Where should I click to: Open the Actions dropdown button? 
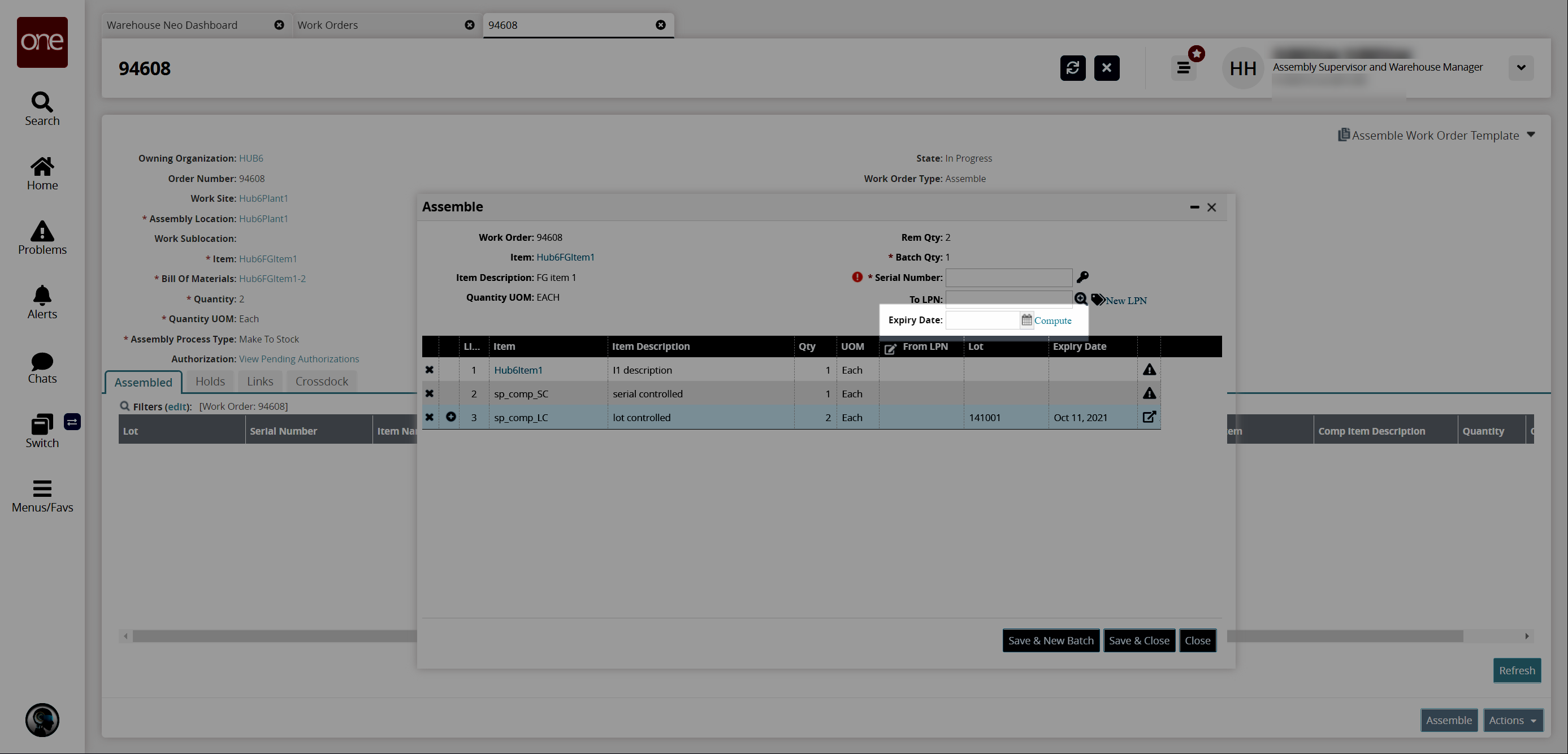1512,720
